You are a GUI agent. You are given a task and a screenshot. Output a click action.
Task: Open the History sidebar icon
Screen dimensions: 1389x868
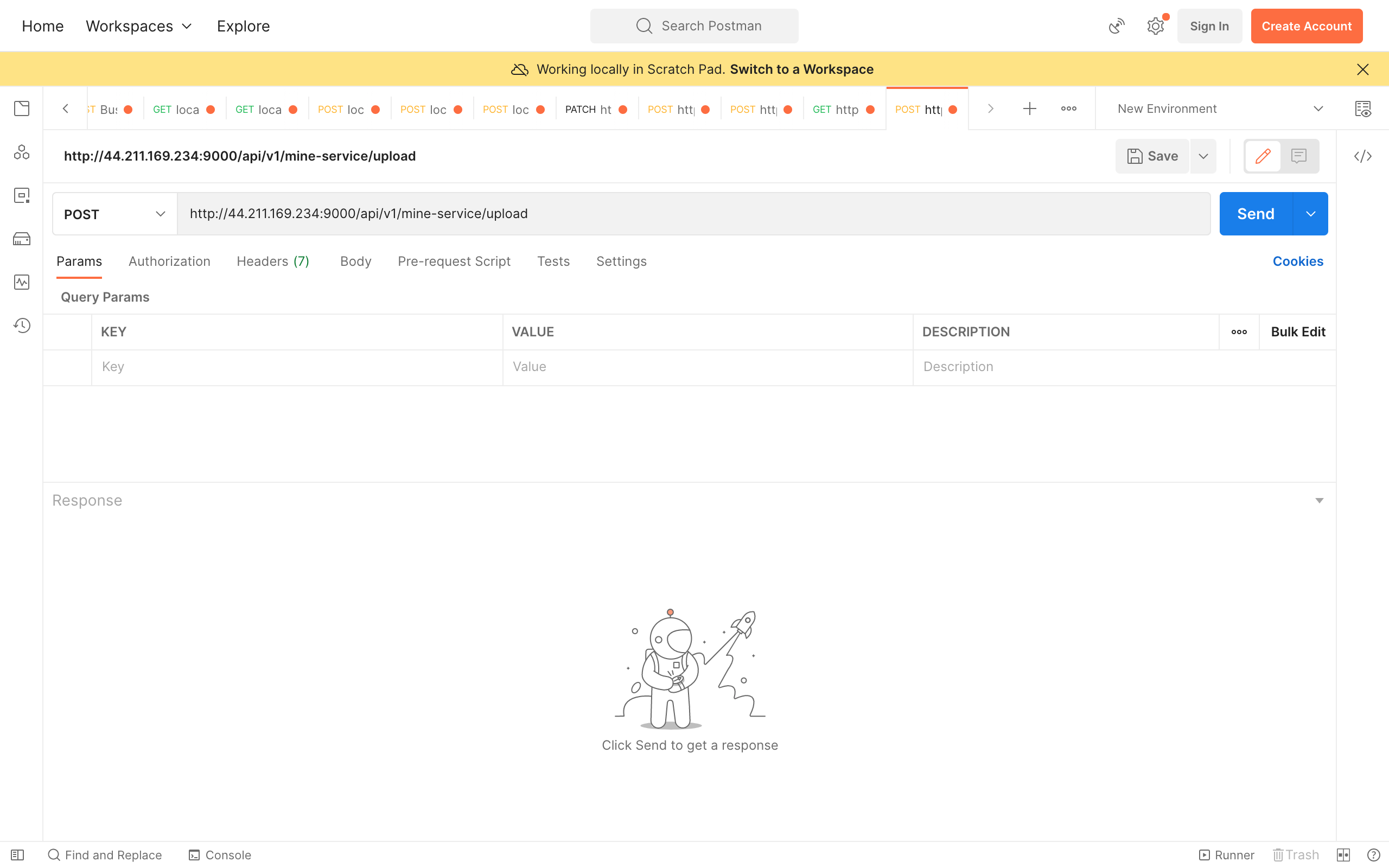(x=22, y=325)
